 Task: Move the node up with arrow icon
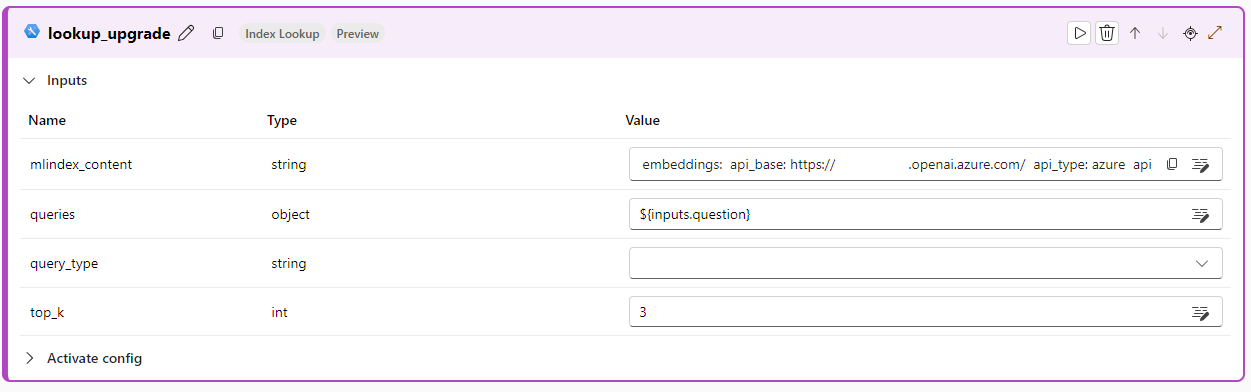coord(1135,33)
